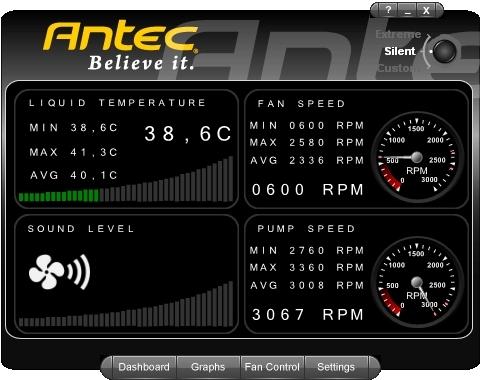Screen dimensions: 480x380
Task: Close the Antec window with X
Action: click(426, 10)
